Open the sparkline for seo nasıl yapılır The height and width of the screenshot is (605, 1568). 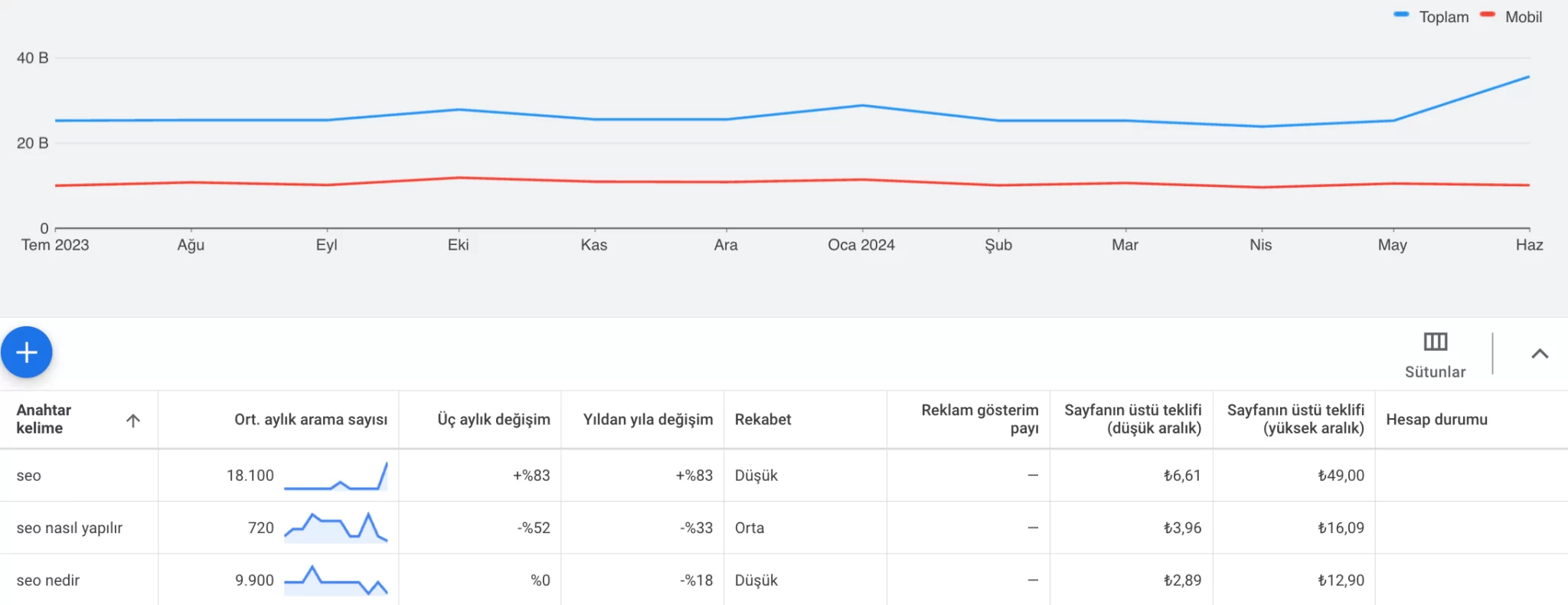pos(335,528)
